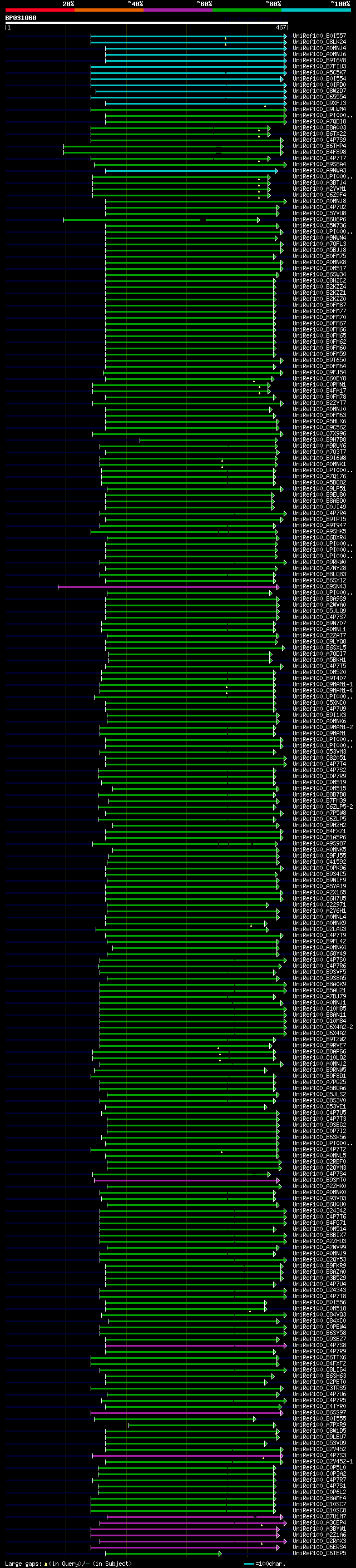The height and width of the screenshot is (1568, 356).
Task: Select the UniRef100_A7QDI8 label
Action: point(319,122)
